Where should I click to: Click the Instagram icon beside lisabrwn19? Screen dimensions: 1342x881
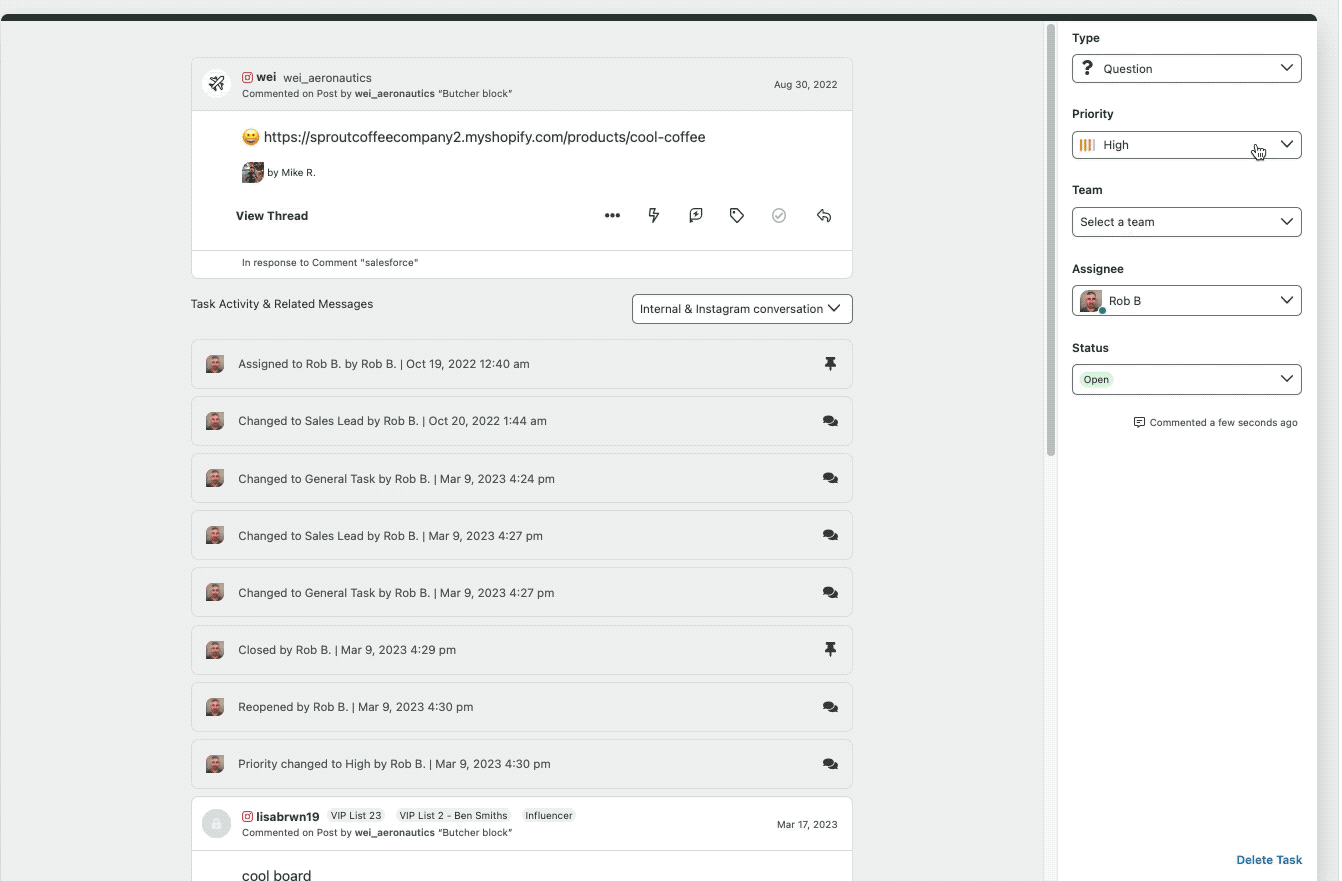click(247, 816)
